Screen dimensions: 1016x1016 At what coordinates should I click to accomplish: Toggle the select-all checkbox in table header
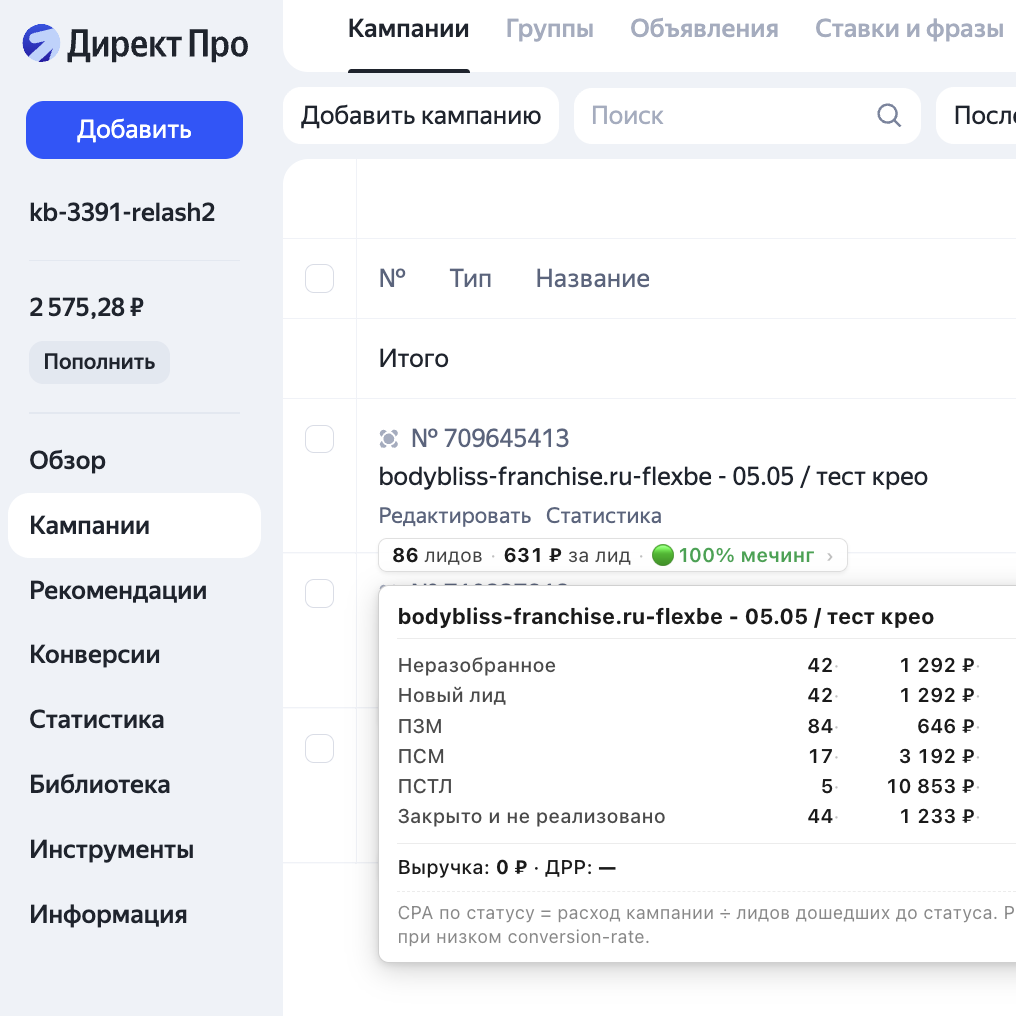[x=319, y=279]
